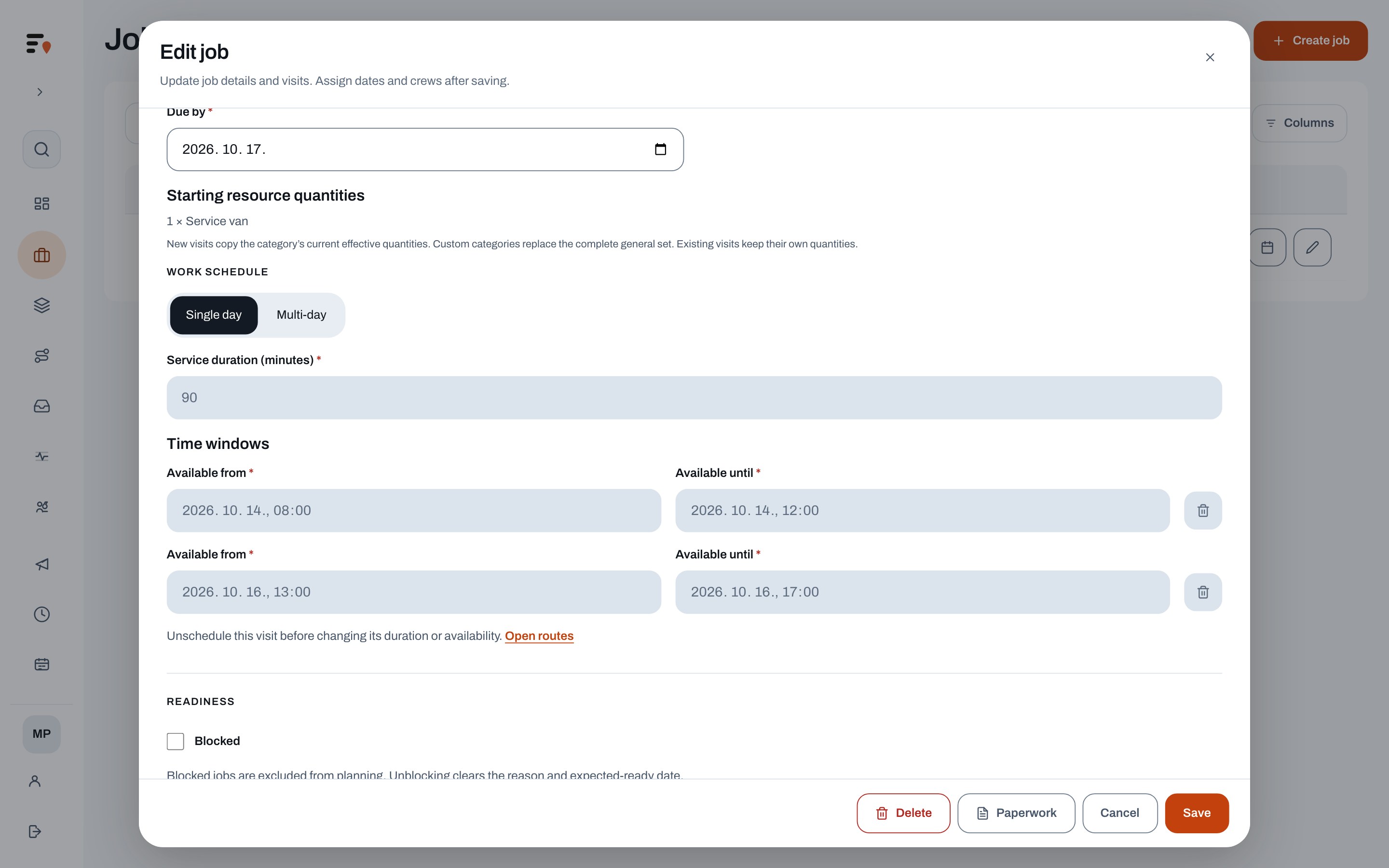The width and height of the screenshot is (1389, 868).
Task: Follow the Open routes link
Action: [x=539, y=636]
